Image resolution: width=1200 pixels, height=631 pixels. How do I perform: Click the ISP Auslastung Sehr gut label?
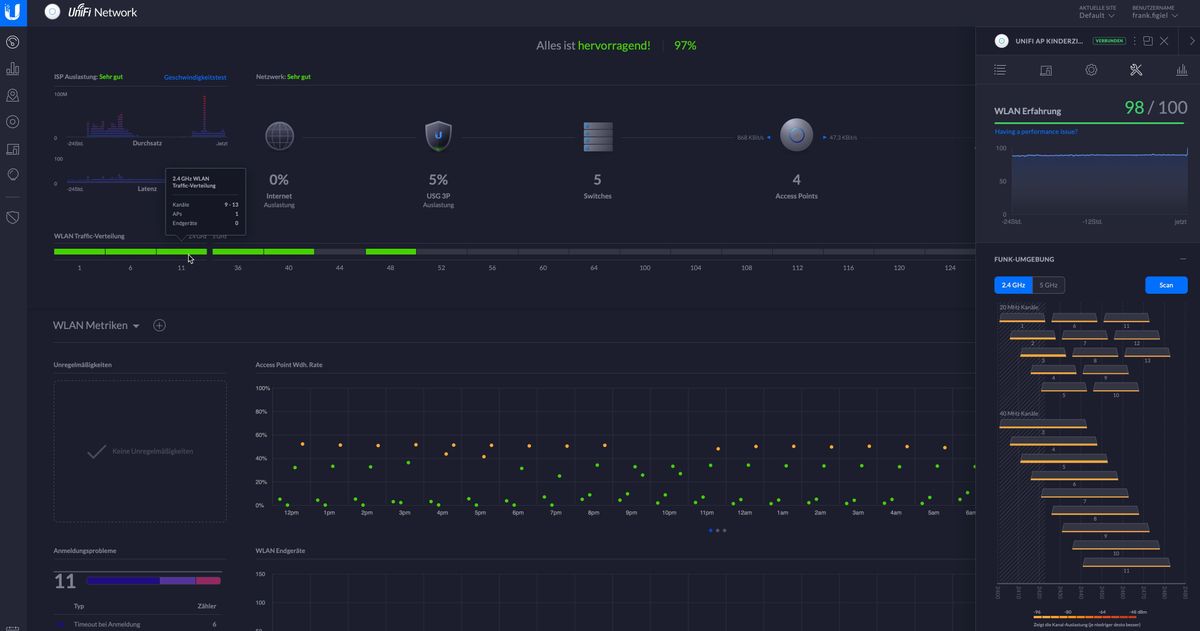tap(89, 77)
